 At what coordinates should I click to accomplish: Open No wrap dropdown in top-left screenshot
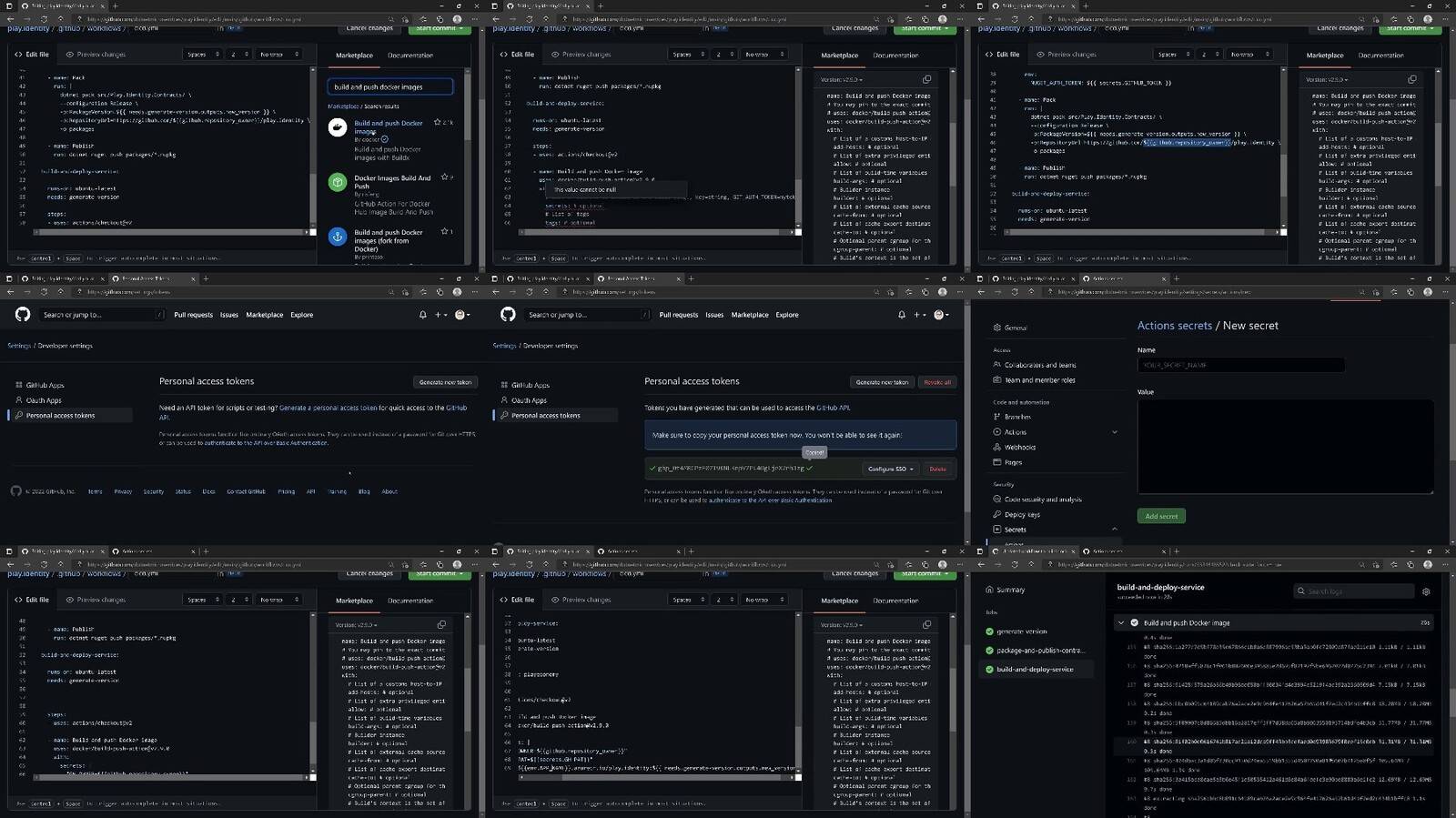(x=278, y=55)
